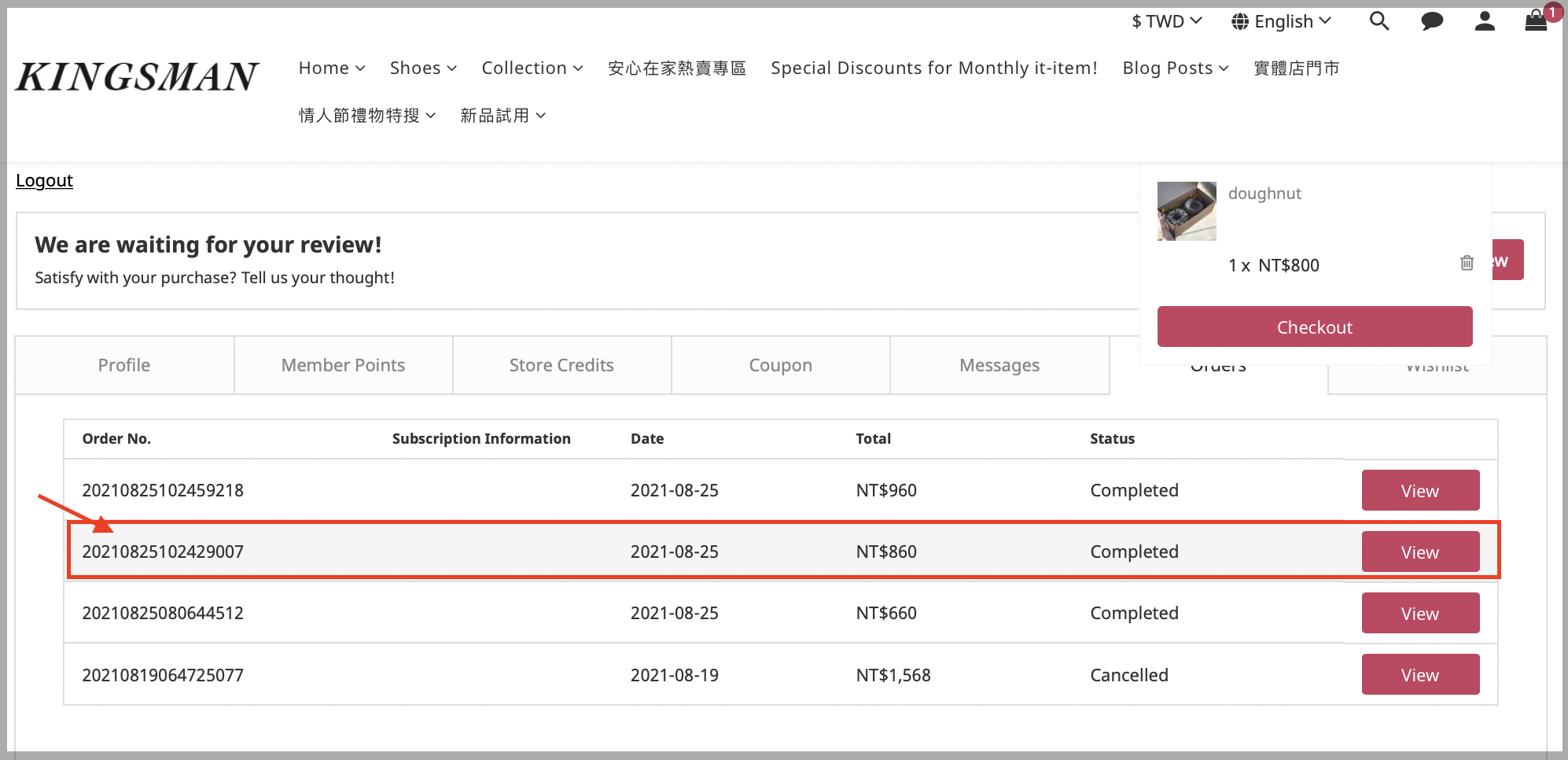Click the Checkout button in cart popup
Viewport: 1568px width, 760px height.
[x=1315, y=327]
